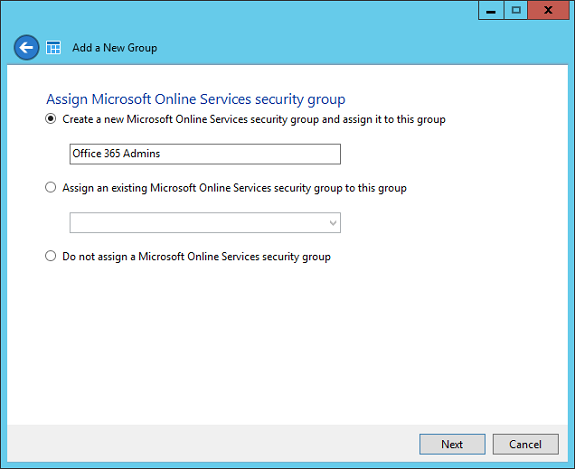Screen dimensions: 575x469
Task: Click the Assign Microsoft Online Services security group heading
Action: pos(195,99)
